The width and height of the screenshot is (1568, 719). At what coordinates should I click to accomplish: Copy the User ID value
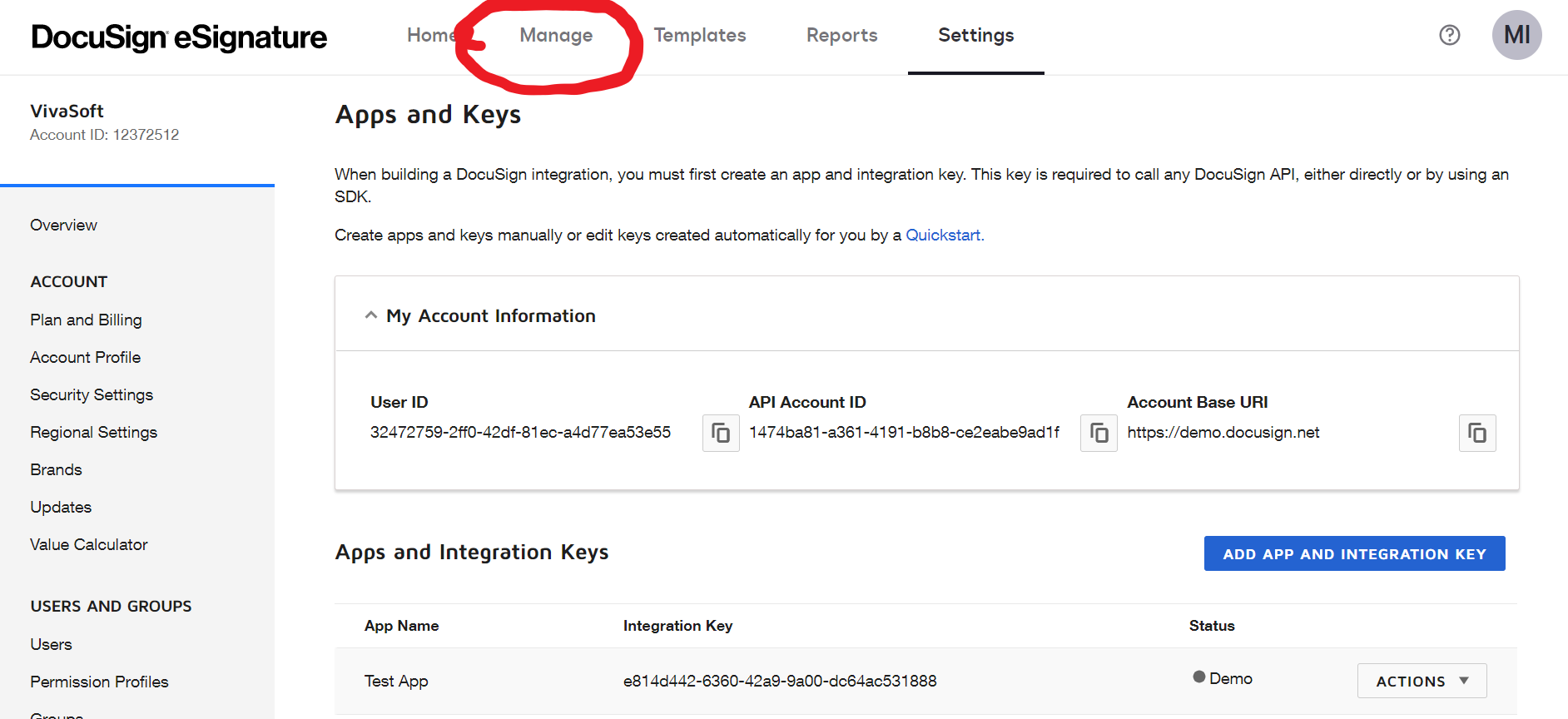pyautogui.click(x=720, y=433)
